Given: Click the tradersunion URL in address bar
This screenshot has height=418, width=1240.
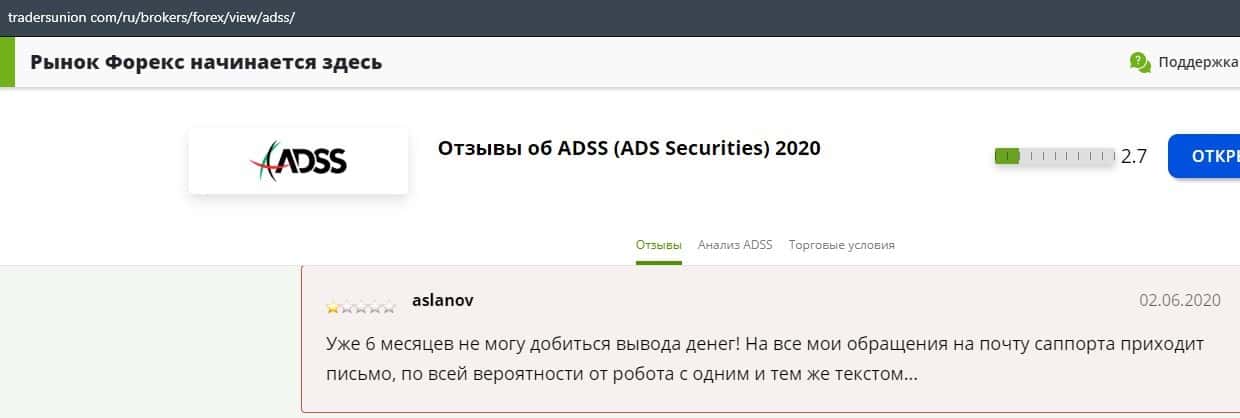Looking at the screenshot, I should (x=151, y=18).
